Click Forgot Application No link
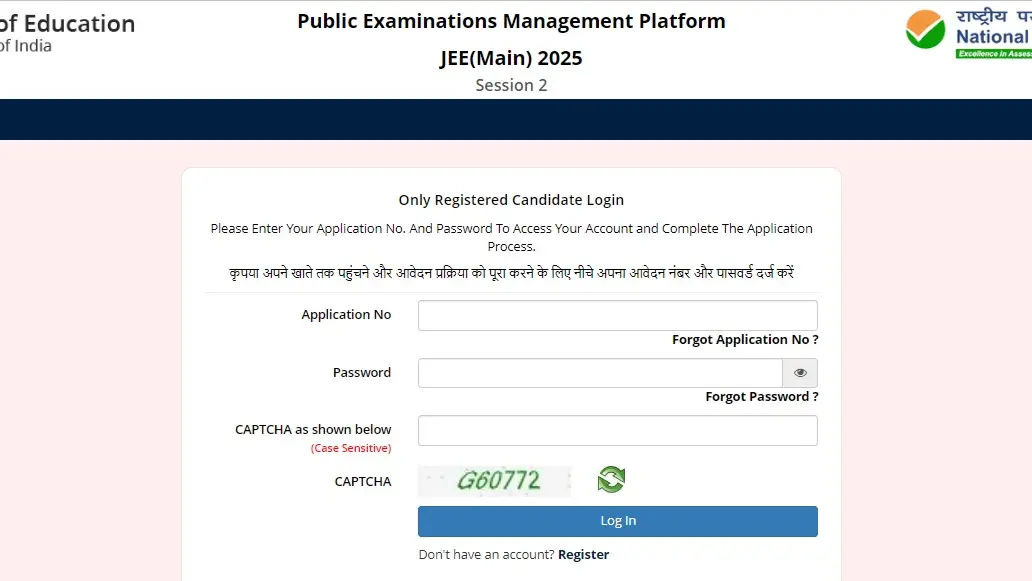Screen dimensions: 1032x581 [744, 339]
